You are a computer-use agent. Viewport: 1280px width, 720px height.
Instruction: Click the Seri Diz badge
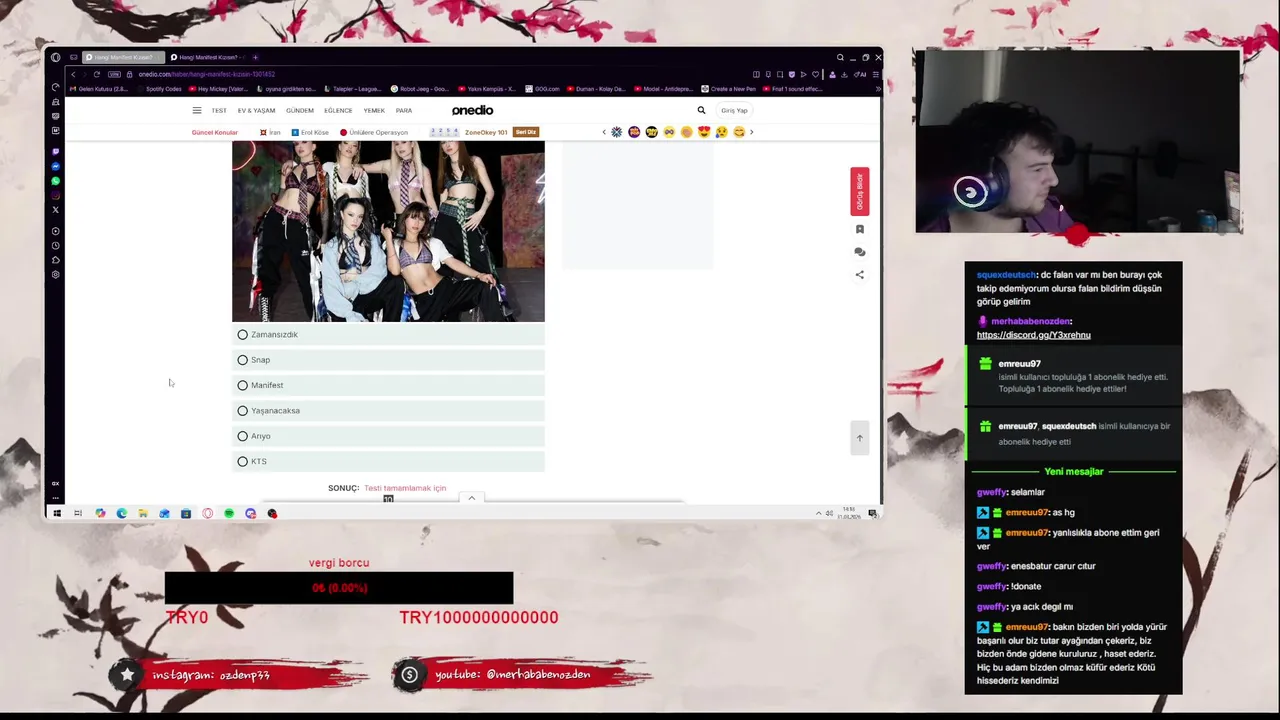pyautogui.click(x=526, y=132)
